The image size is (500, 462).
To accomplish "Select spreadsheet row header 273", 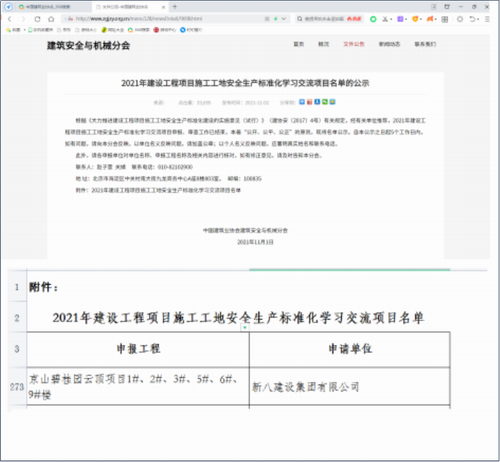I will click(x=17, y=387).
